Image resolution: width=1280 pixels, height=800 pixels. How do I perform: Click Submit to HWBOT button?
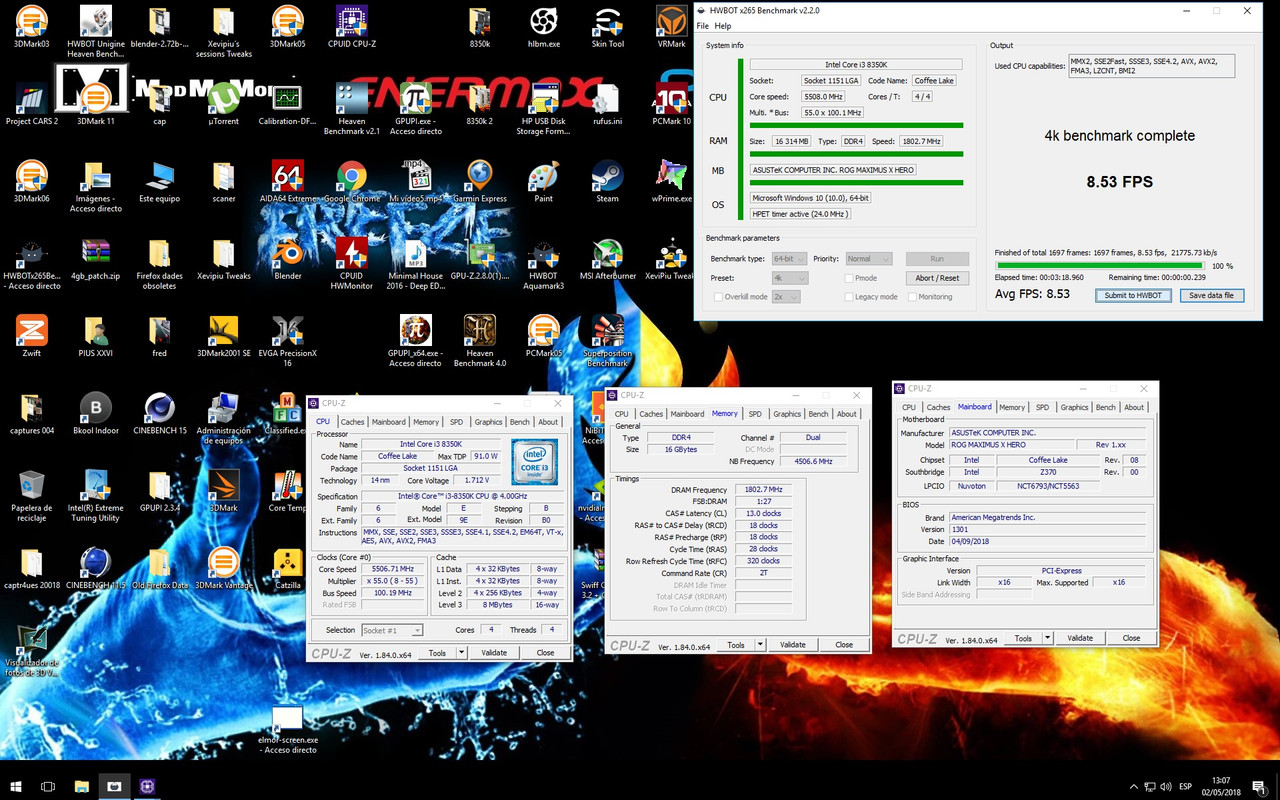click(x=1133, y=295)
